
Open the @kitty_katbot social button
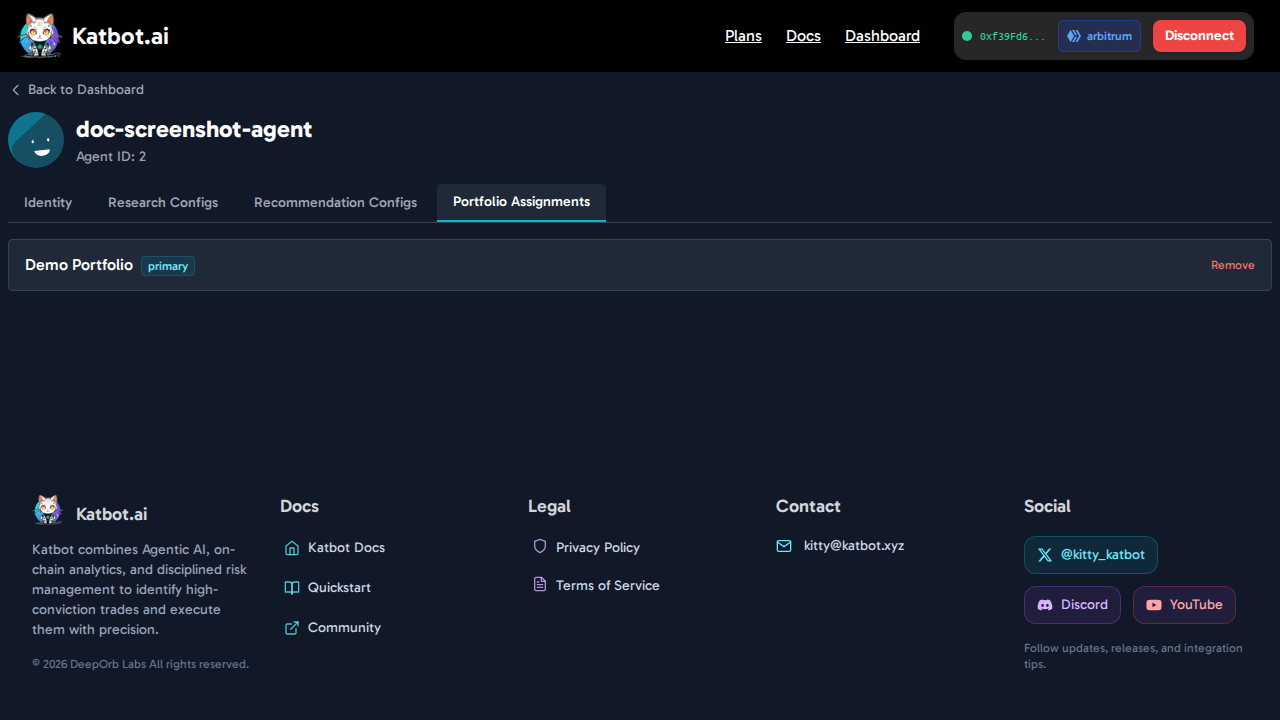tap(1091, 555)
